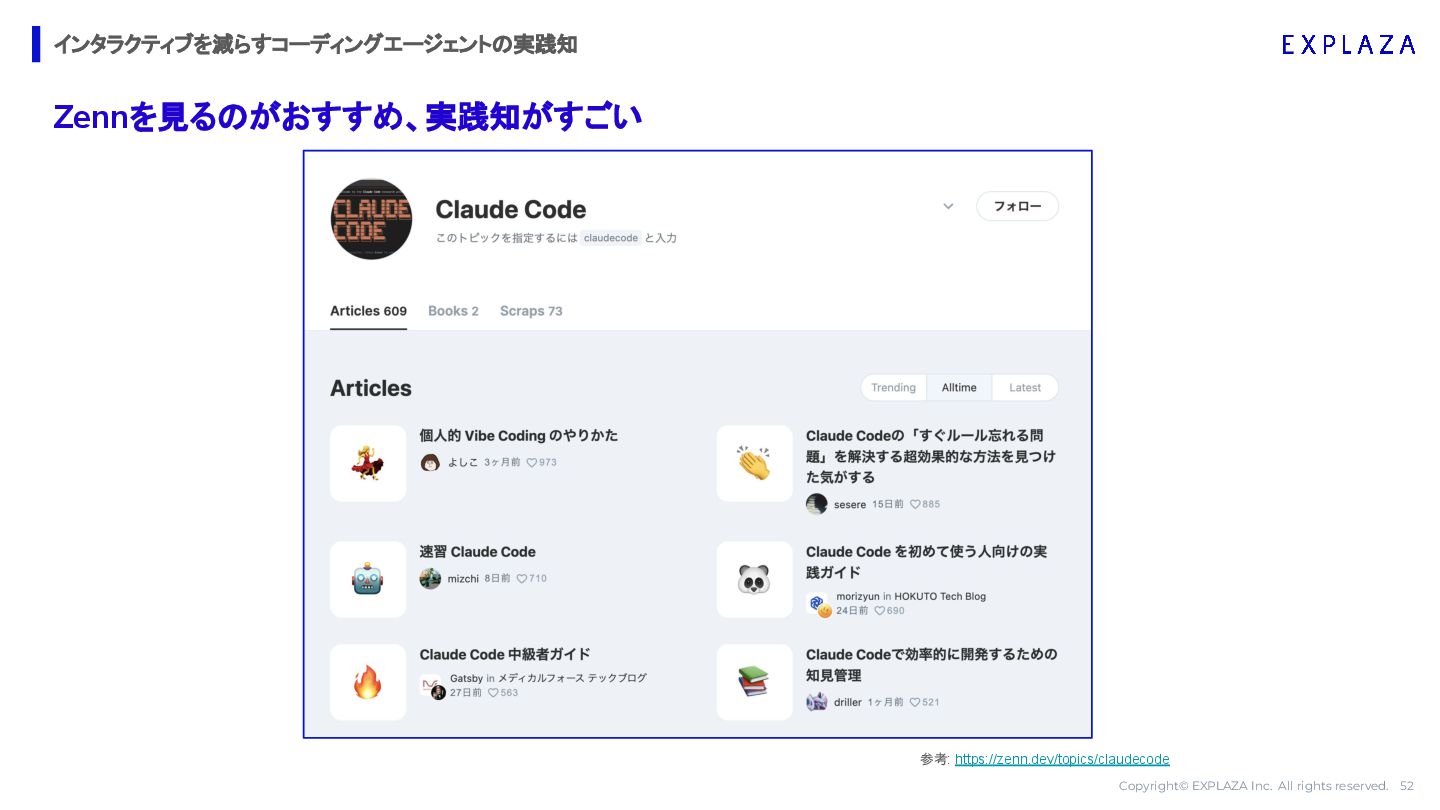
Task: Switch to the Books 2 tab
Action: tap(453, 311)
